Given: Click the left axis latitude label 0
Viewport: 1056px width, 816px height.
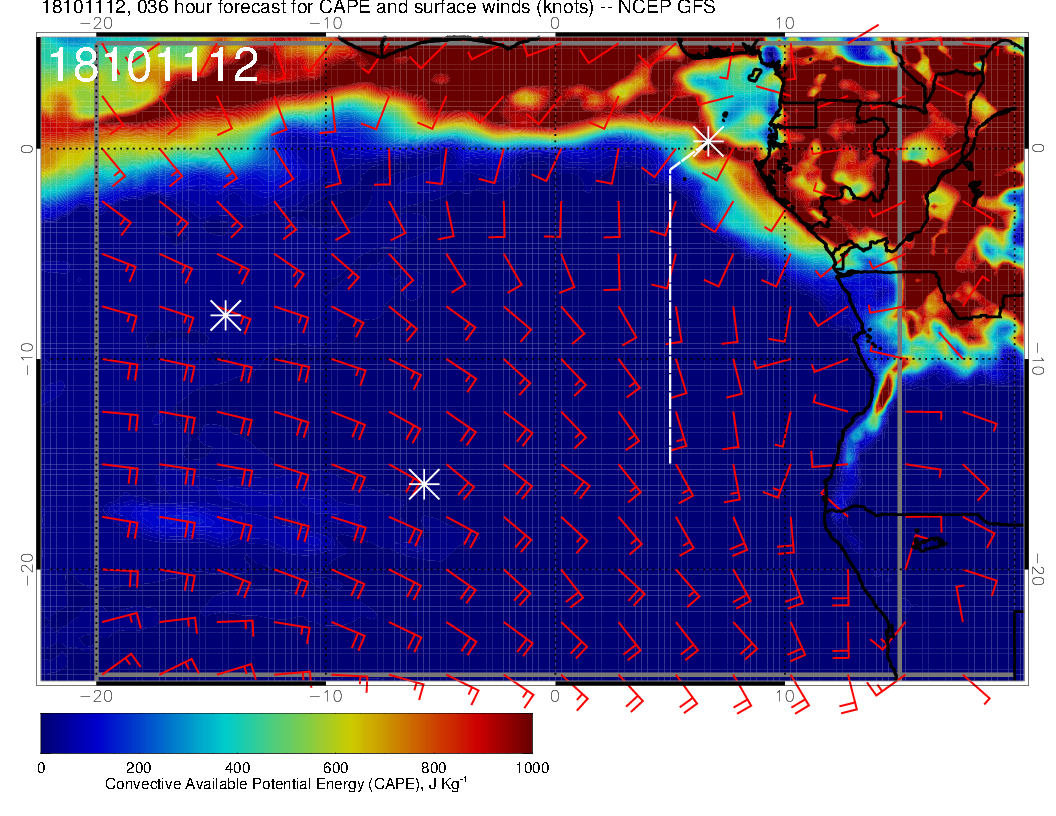Looking at the screenshot, I should click(26, 149).
